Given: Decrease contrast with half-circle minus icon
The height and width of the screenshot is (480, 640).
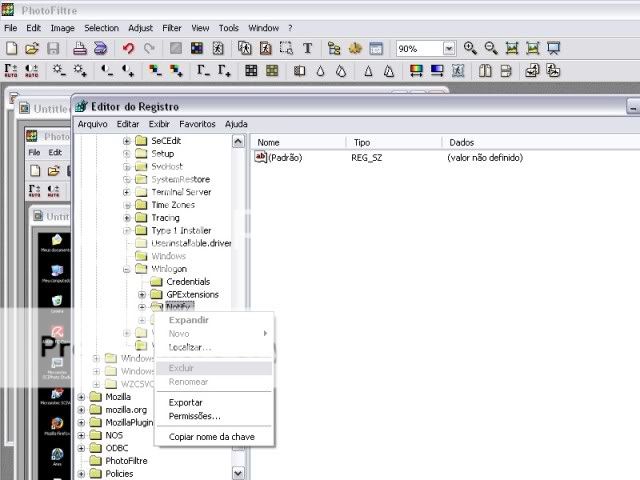Looking at the screenshot, I should (107, 71).
